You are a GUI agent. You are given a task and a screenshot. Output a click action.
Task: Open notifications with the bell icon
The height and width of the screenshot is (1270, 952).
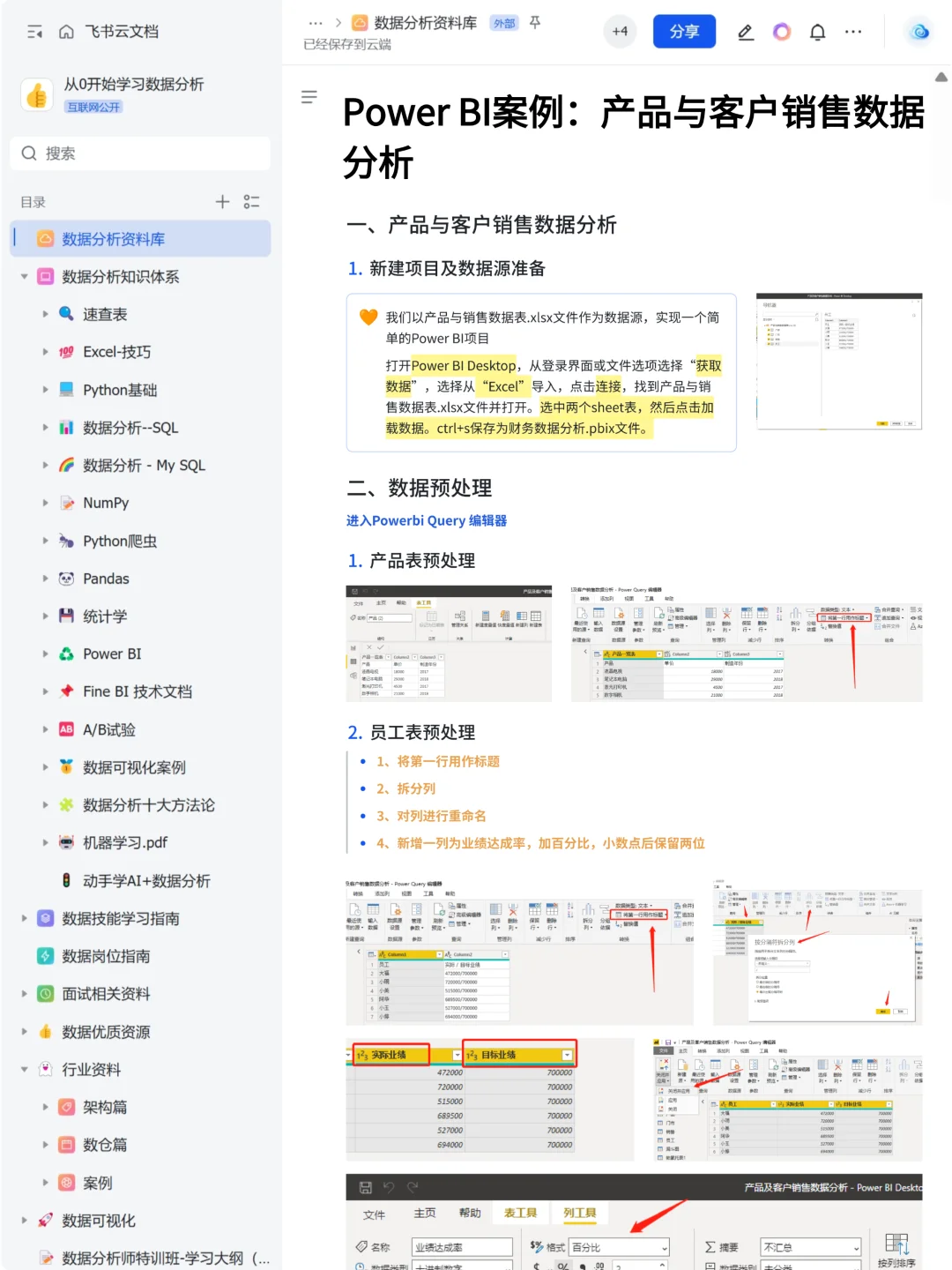click(818, 32)
